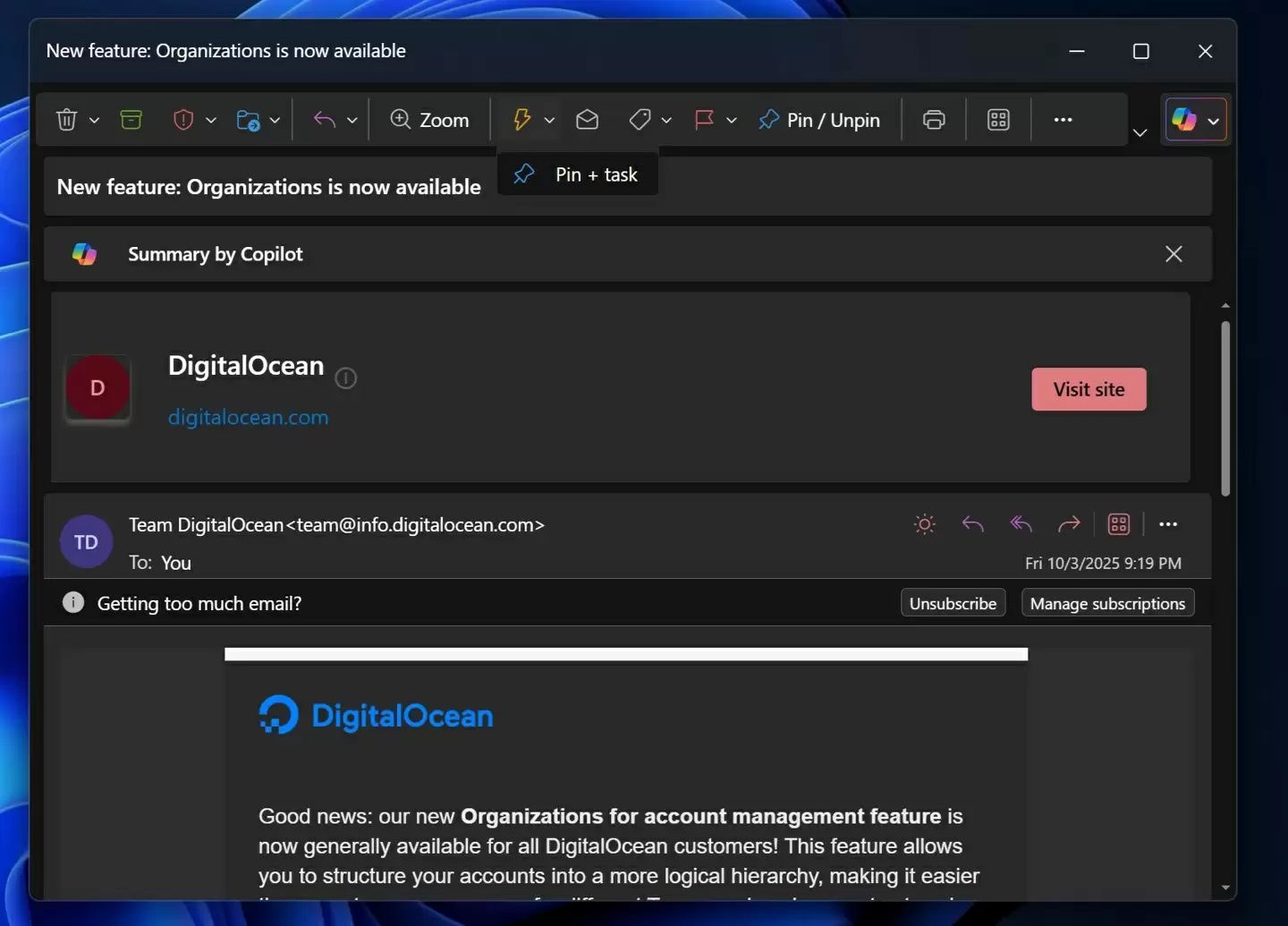Expand the Move to folder dropdown arrow
This screenshot has width=1288, height=926.
(275, 120)
